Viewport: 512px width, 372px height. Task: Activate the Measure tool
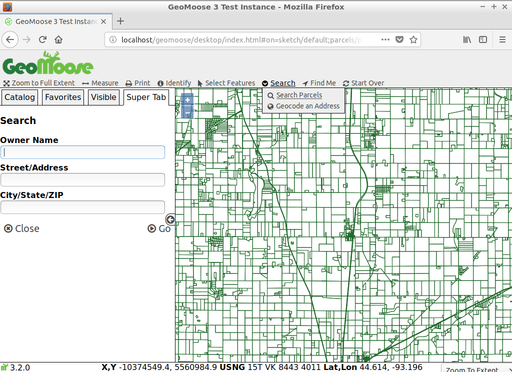coord(100,83)
